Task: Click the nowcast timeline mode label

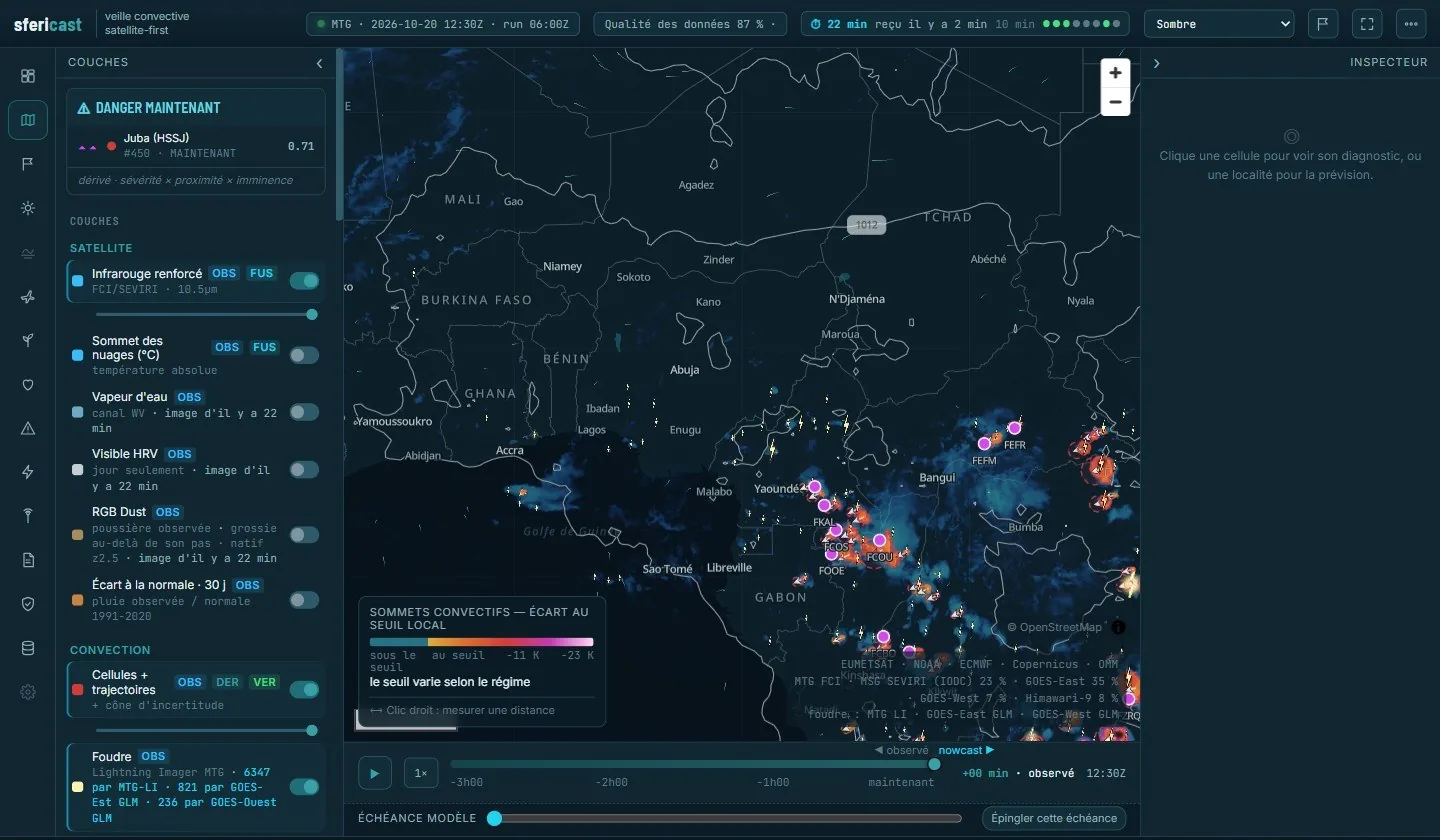Action: point(966,750)
